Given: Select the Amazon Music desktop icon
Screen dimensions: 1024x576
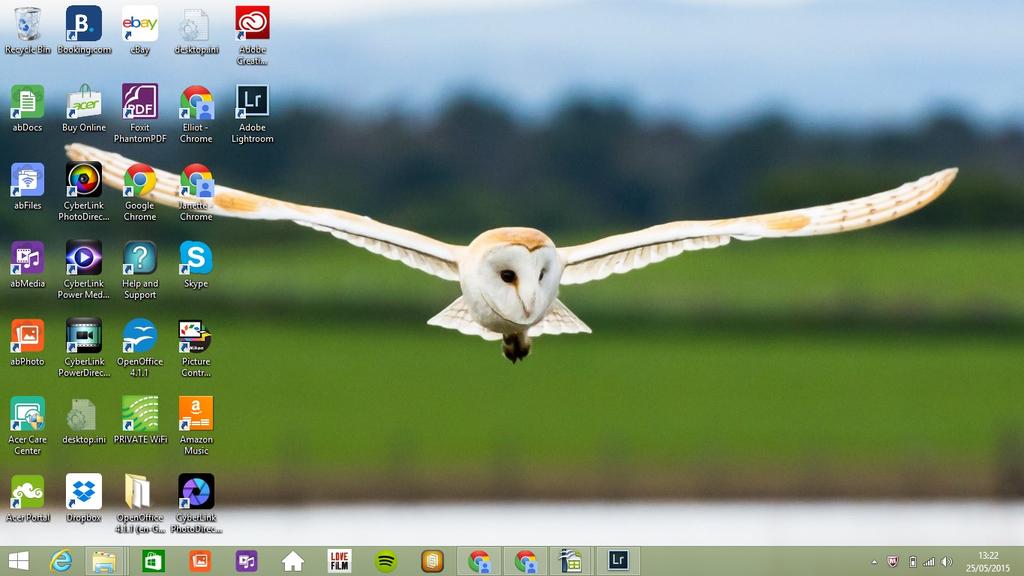Looking at the screenshot, I should (x=196, y=414).
